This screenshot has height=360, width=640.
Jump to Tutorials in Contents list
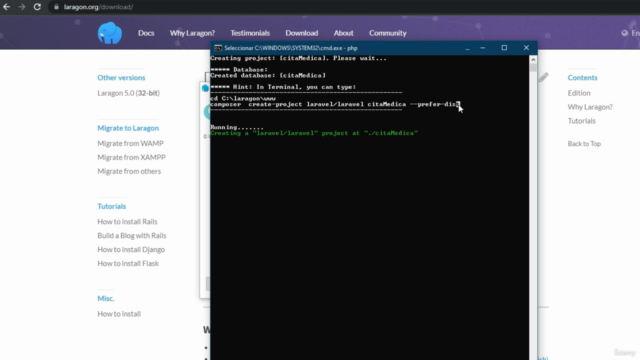tap(581, 121)
